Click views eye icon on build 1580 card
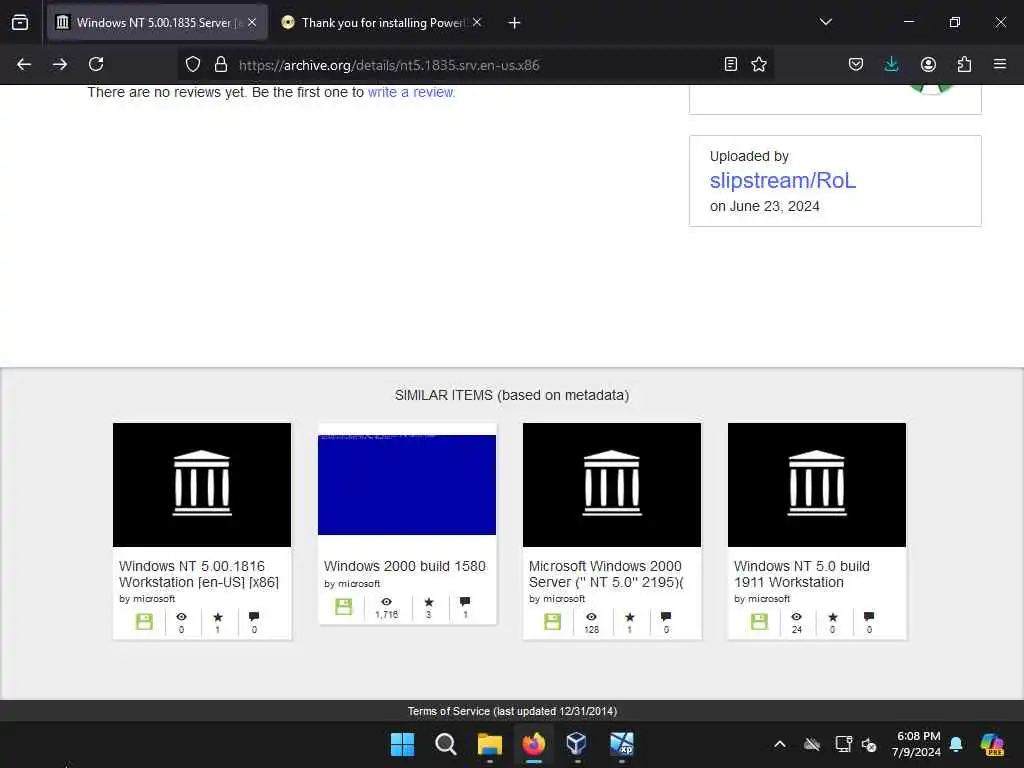1024x768 pixels. click(x=387, y=601)
